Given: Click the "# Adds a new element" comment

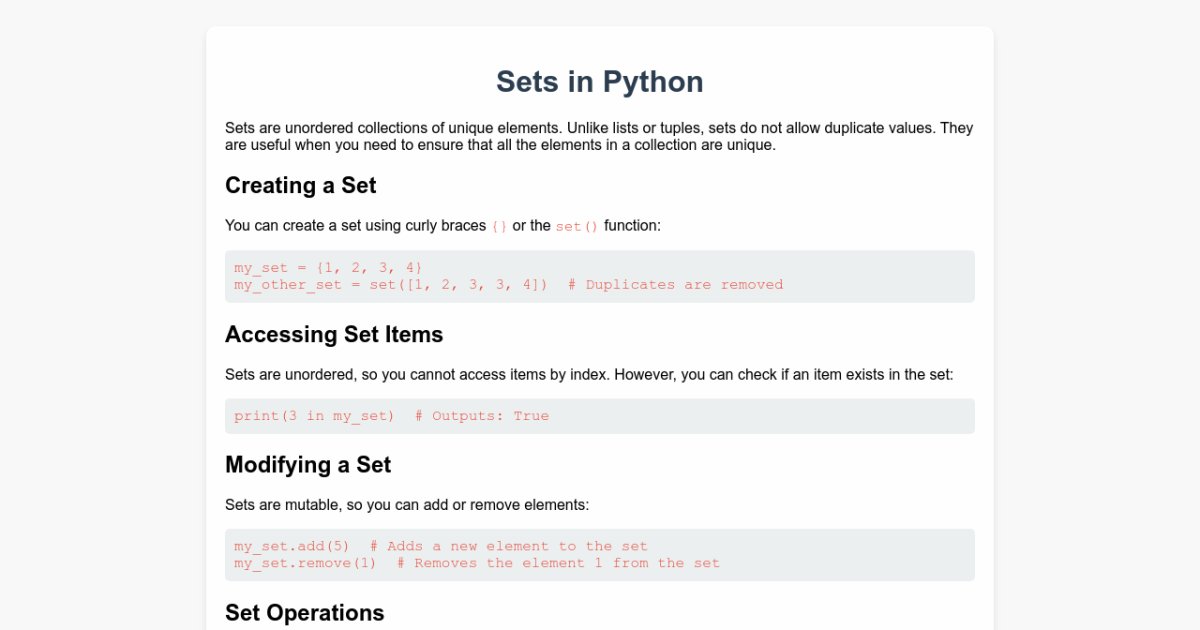Looking at the screenshot, I should (x=509, y=546).
